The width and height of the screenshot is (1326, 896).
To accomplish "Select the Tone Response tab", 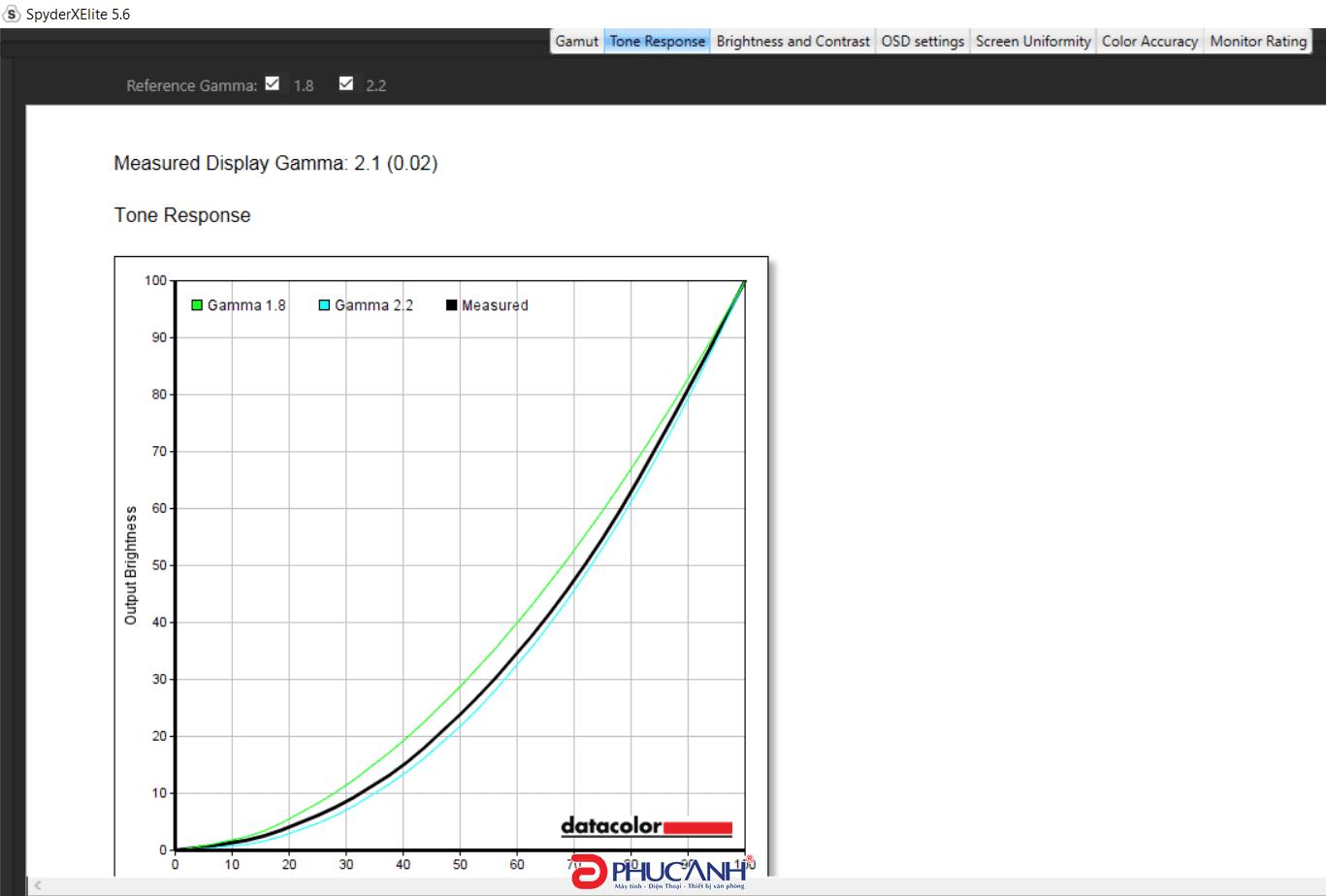I will point(657,41).
